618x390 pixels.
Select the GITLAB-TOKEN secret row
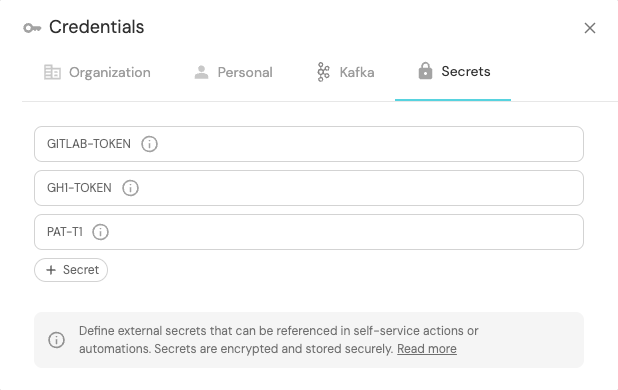(309, 144)
